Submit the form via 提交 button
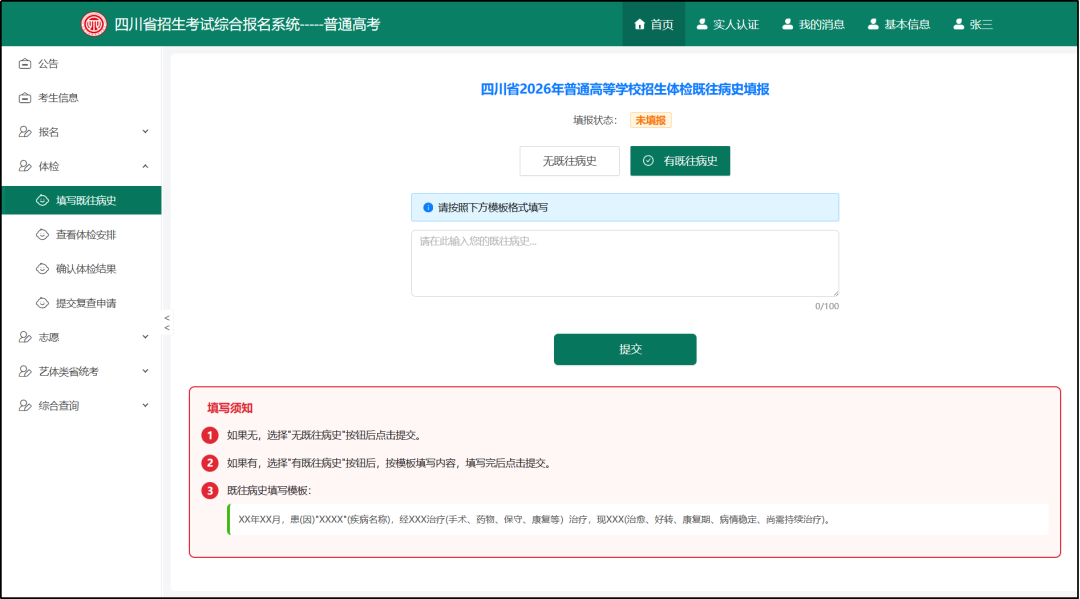This screenshot has width=1080, height=599. pyautogui.click(x=625, y=349)
